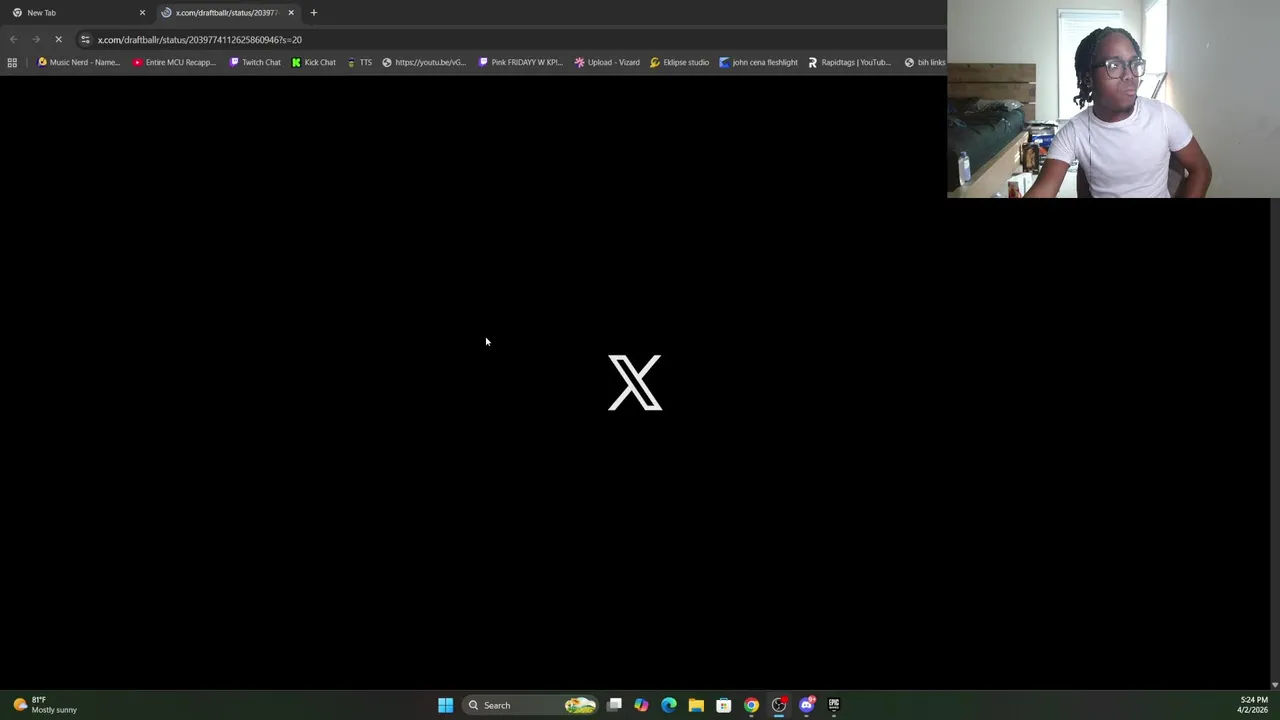Open the Kick Chat bookmark
This screenshot has width=1280, height=720.
313,62
